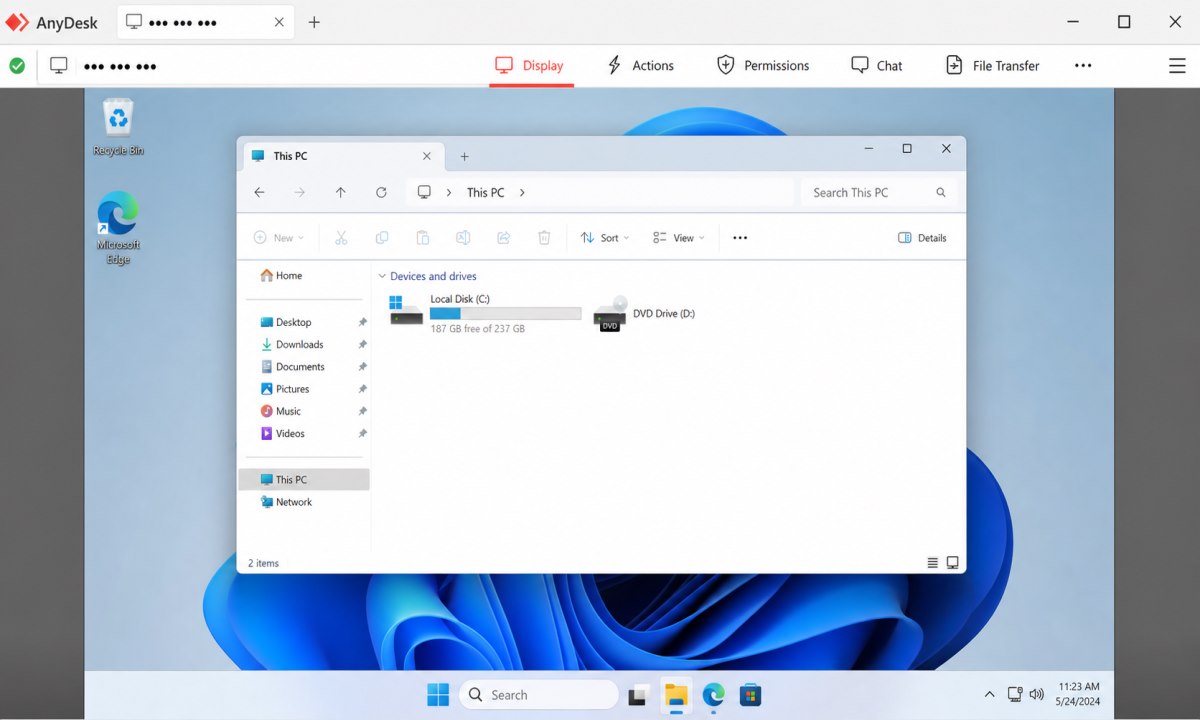Open the Chat panel in AnyDesk

click(x=876, y=66)
